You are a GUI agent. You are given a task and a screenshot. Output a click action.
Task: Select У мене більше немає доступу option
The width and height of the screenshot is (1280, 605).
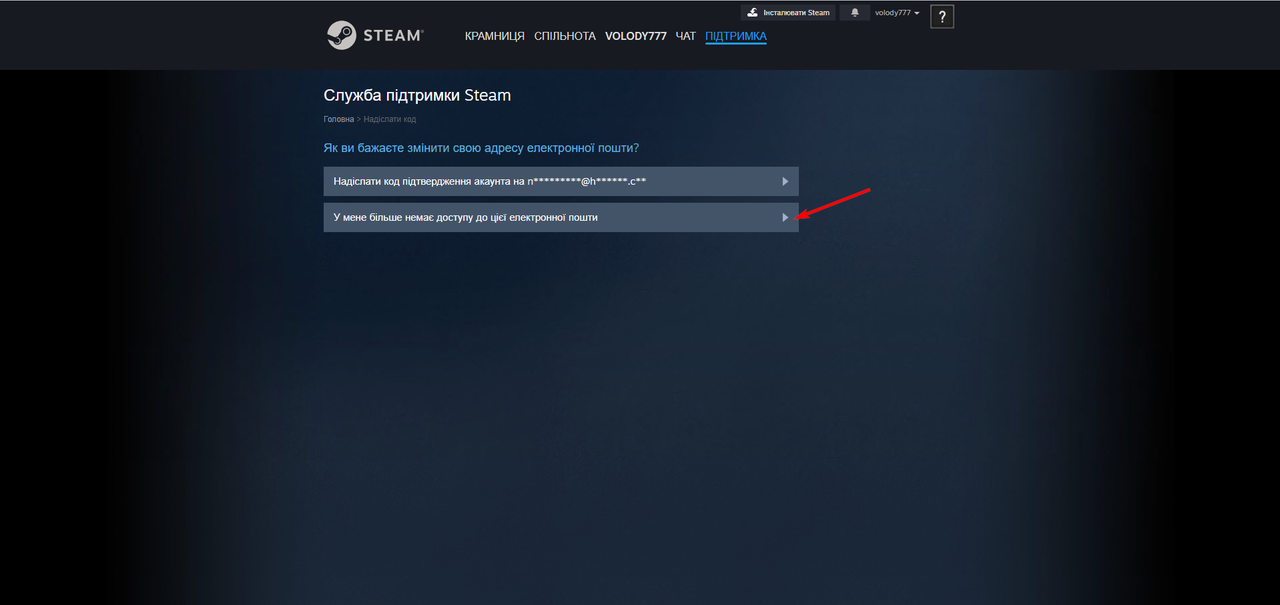click(561, 217)
